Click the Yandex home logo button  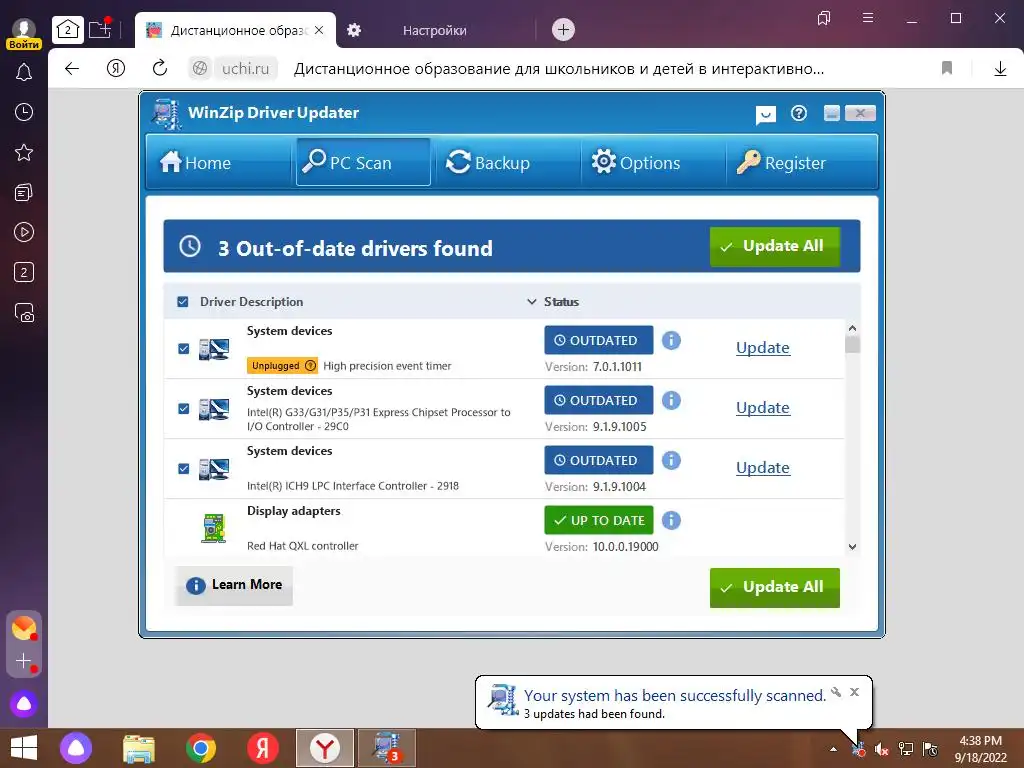point(116,69)
